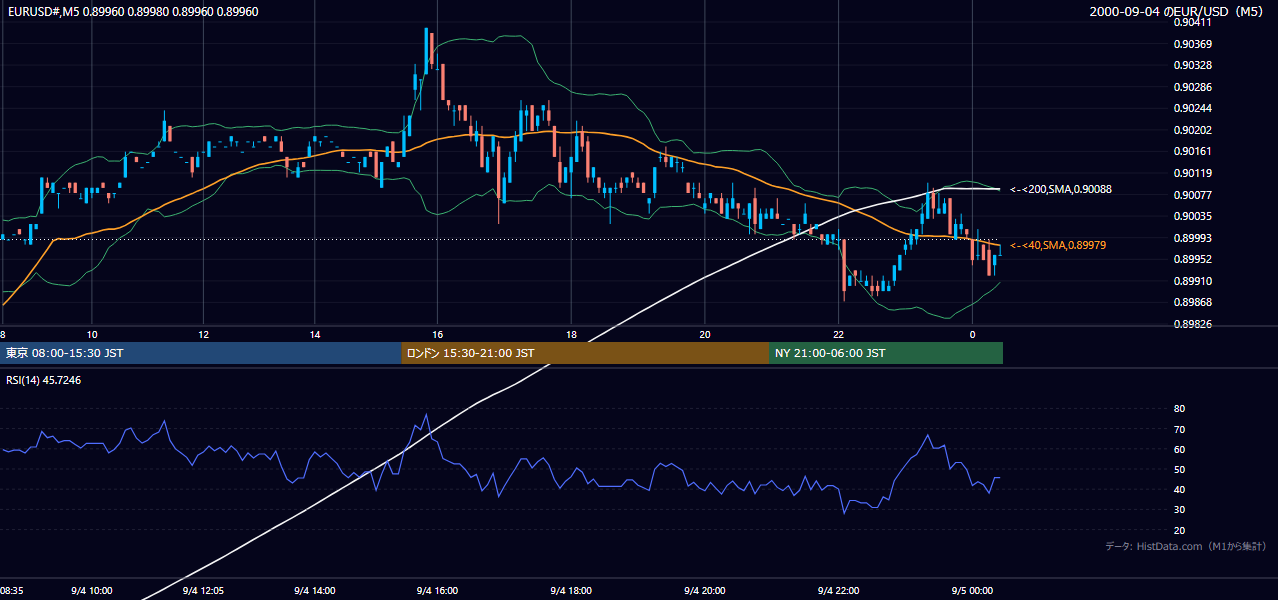Click price axis label 0.90369
The image size is (1278, 600).
pyautogui.click(x=1192, y=44)
